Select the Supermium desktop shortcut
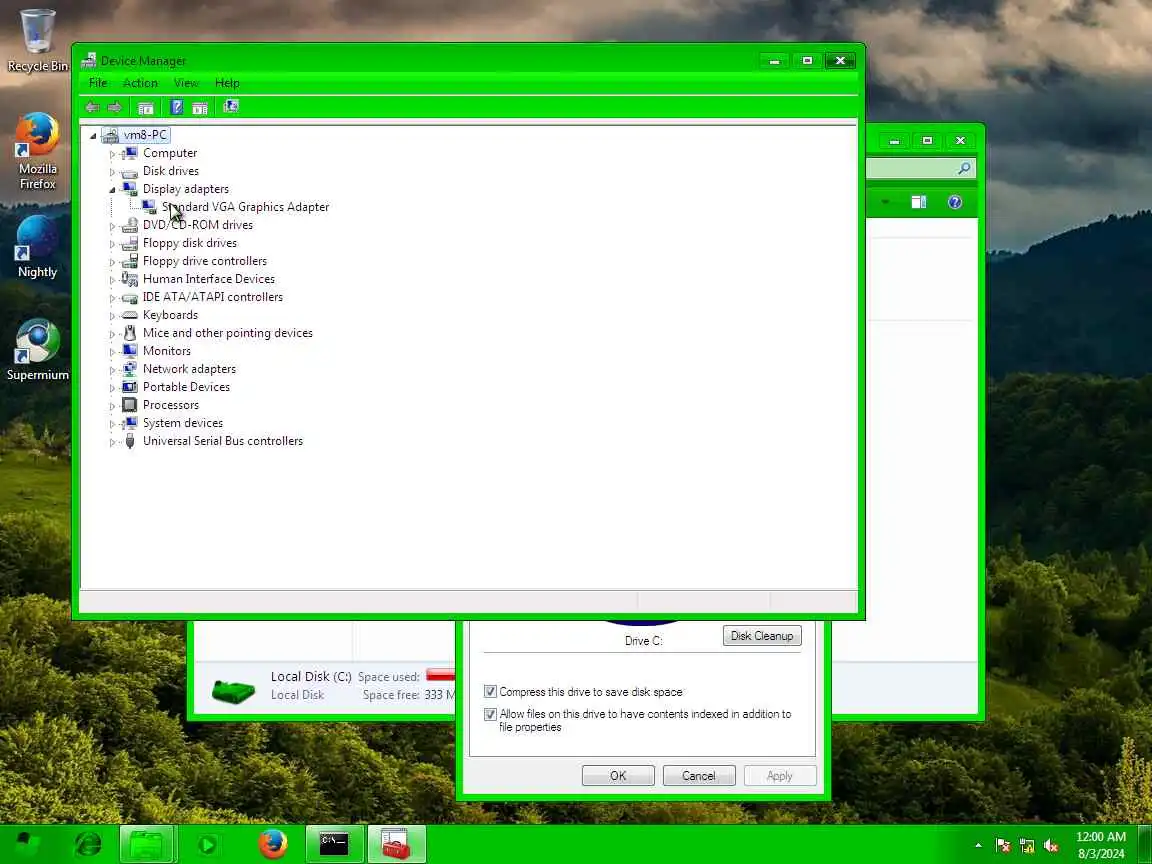The height and width of the screenshot is (864, 1152). pos(37,350)
